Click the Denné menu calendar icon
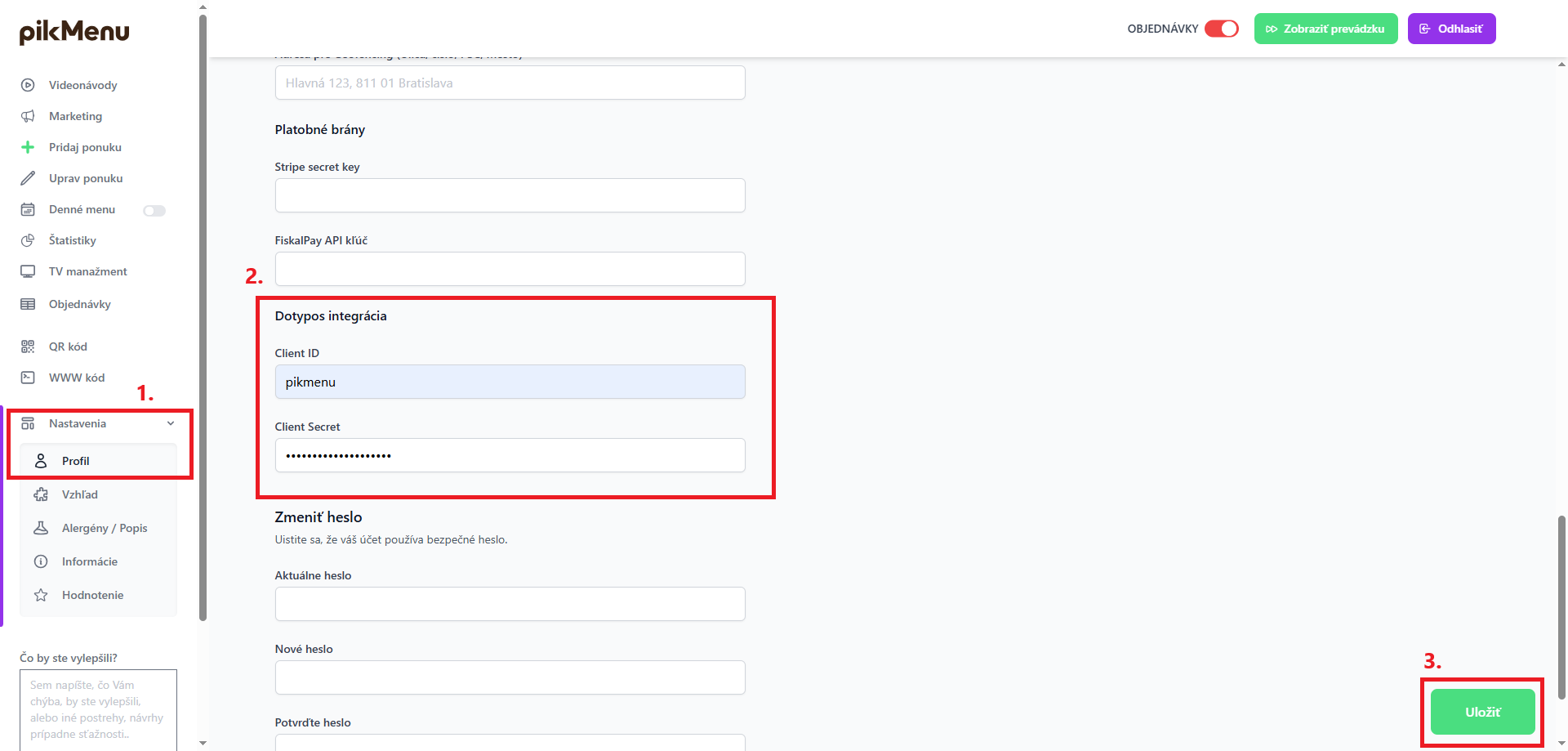 [x=28, y=209]
